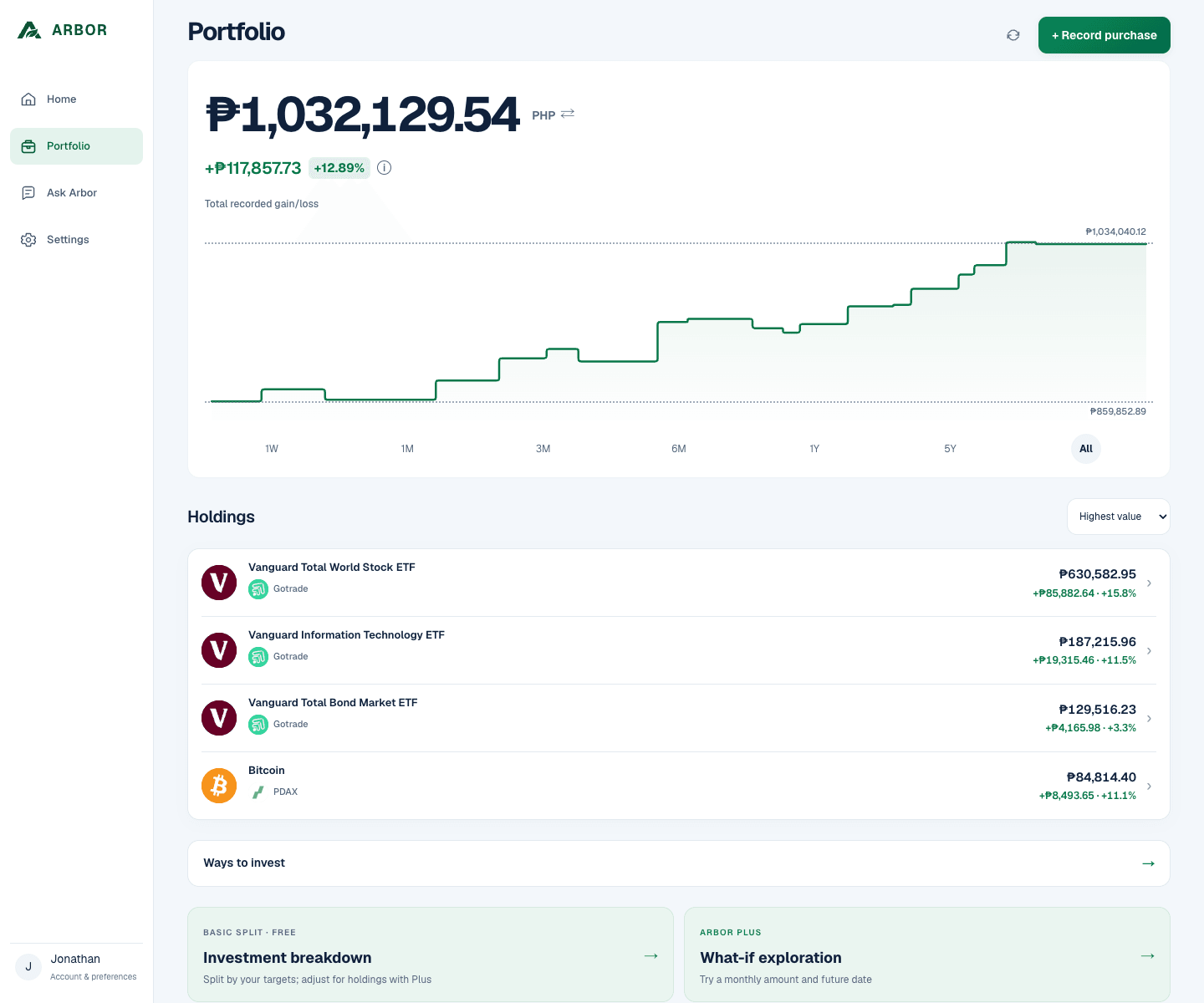
Task: Expand Vanguard Total World Stock ETF chevron
Action: point(1150,583)
